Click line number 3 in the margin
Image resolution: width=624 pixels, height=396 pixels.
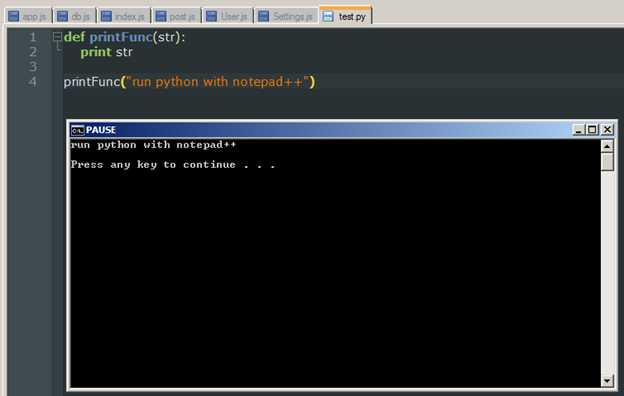[x=33, y=67]
